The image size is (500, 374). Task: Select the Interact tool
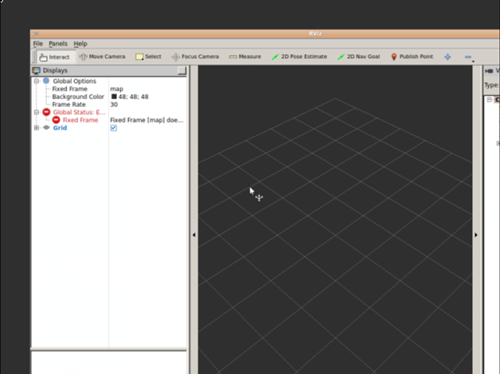(54, 57)
